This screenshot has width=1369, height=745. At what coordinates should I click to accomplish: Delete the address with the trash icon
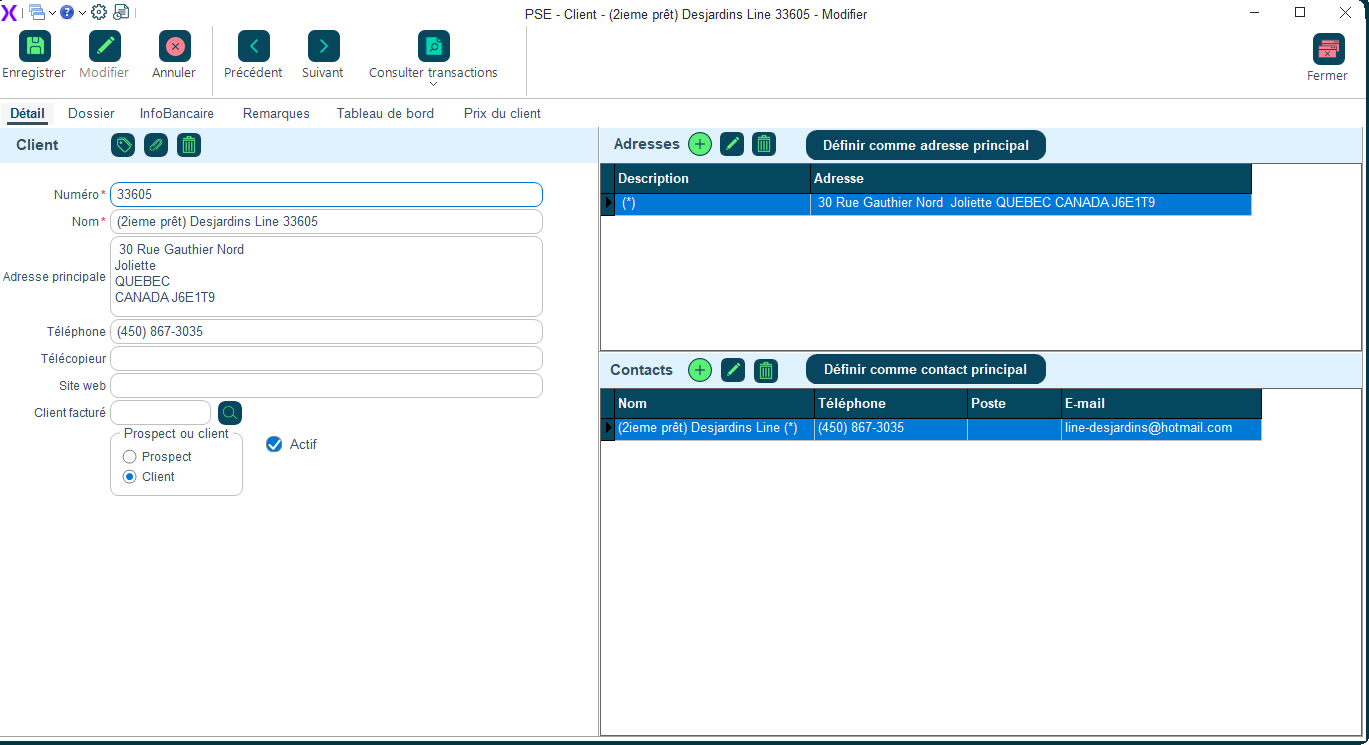pyautogui.click(x=764, y=144)
